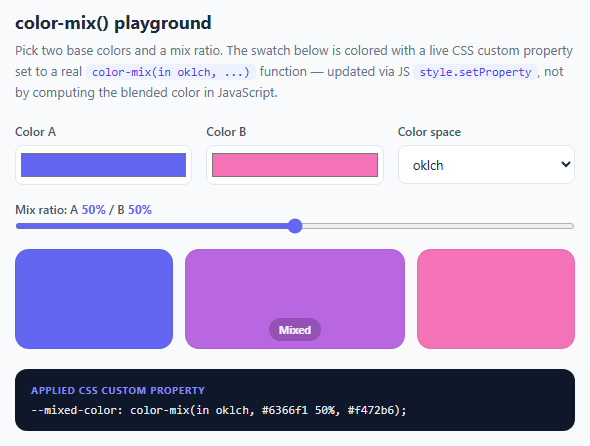The image size is (590, 446).
Task: Click the 'style.setProperty' inline code
Action: tap(475, 72)
